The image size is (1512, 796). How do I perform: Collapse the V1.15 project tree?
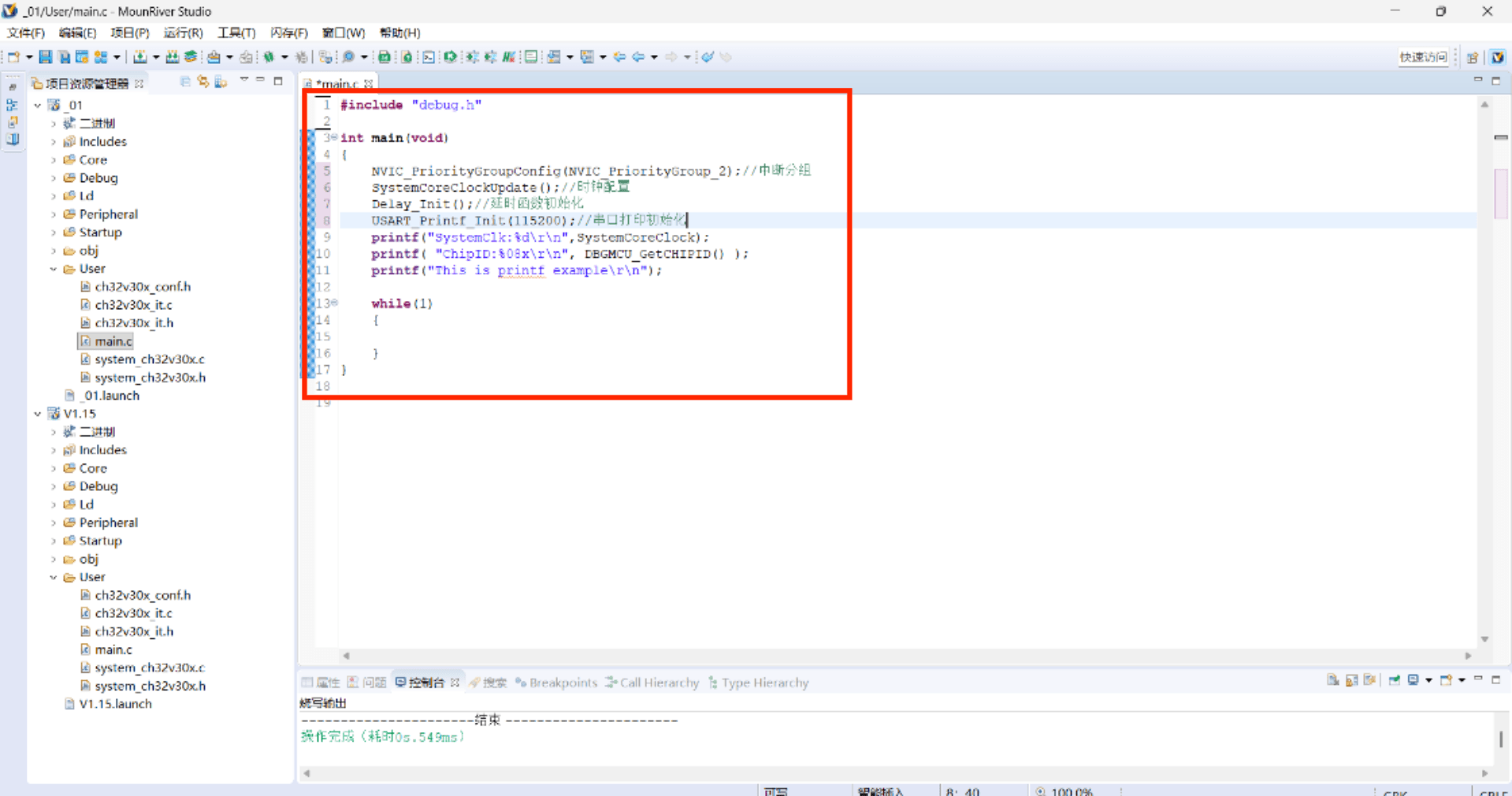(x=37, y=414)
